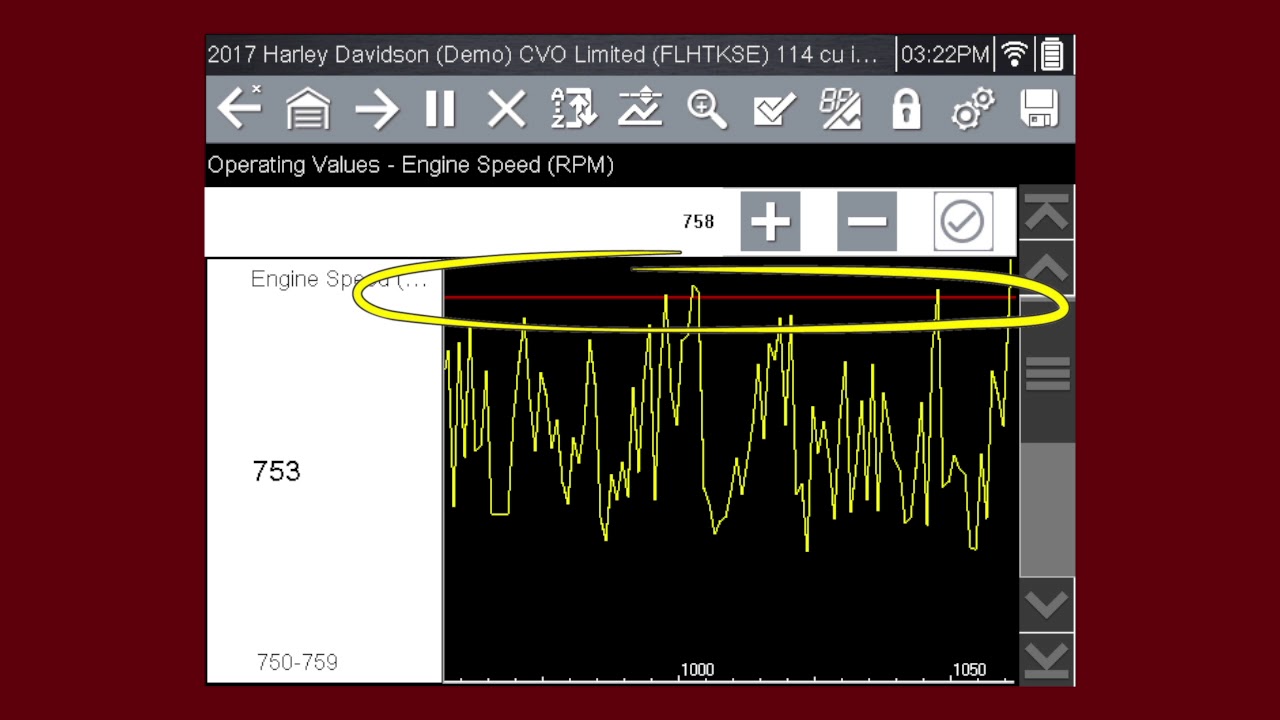The width and height of the screenshot is (1280, 720).
Task: Open the Home garage icon
Action: point(308,108)
